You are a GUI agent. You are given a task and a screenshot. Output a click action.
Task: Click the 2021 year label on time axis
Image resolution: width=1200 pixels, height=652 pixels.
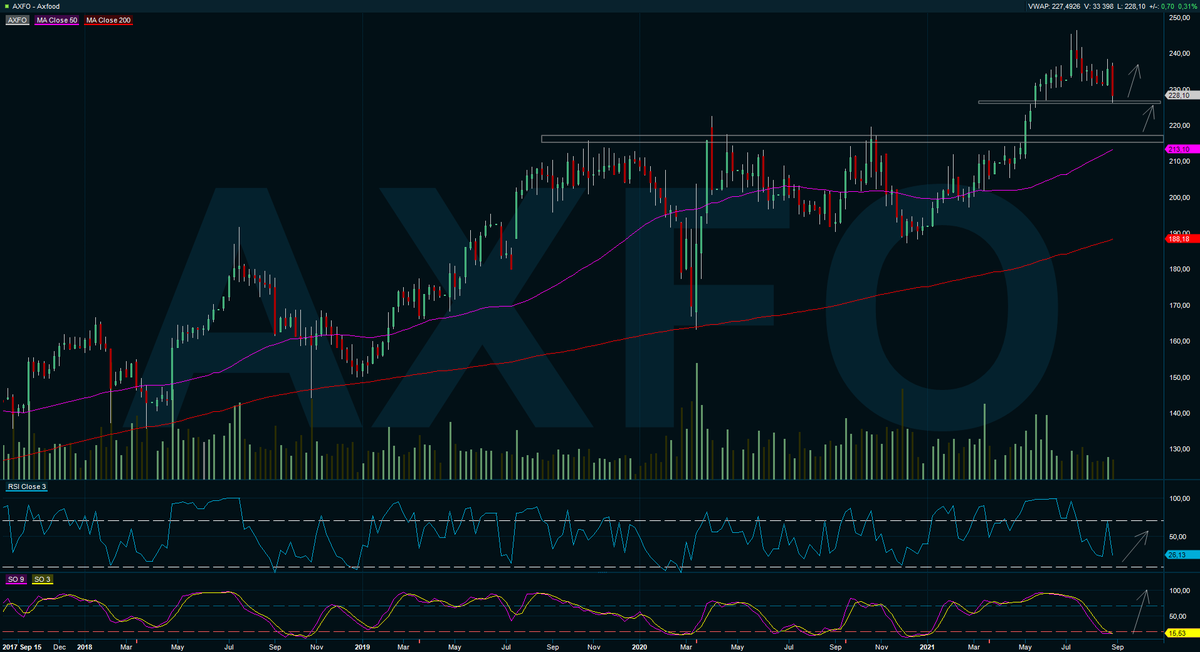point(927,647)
